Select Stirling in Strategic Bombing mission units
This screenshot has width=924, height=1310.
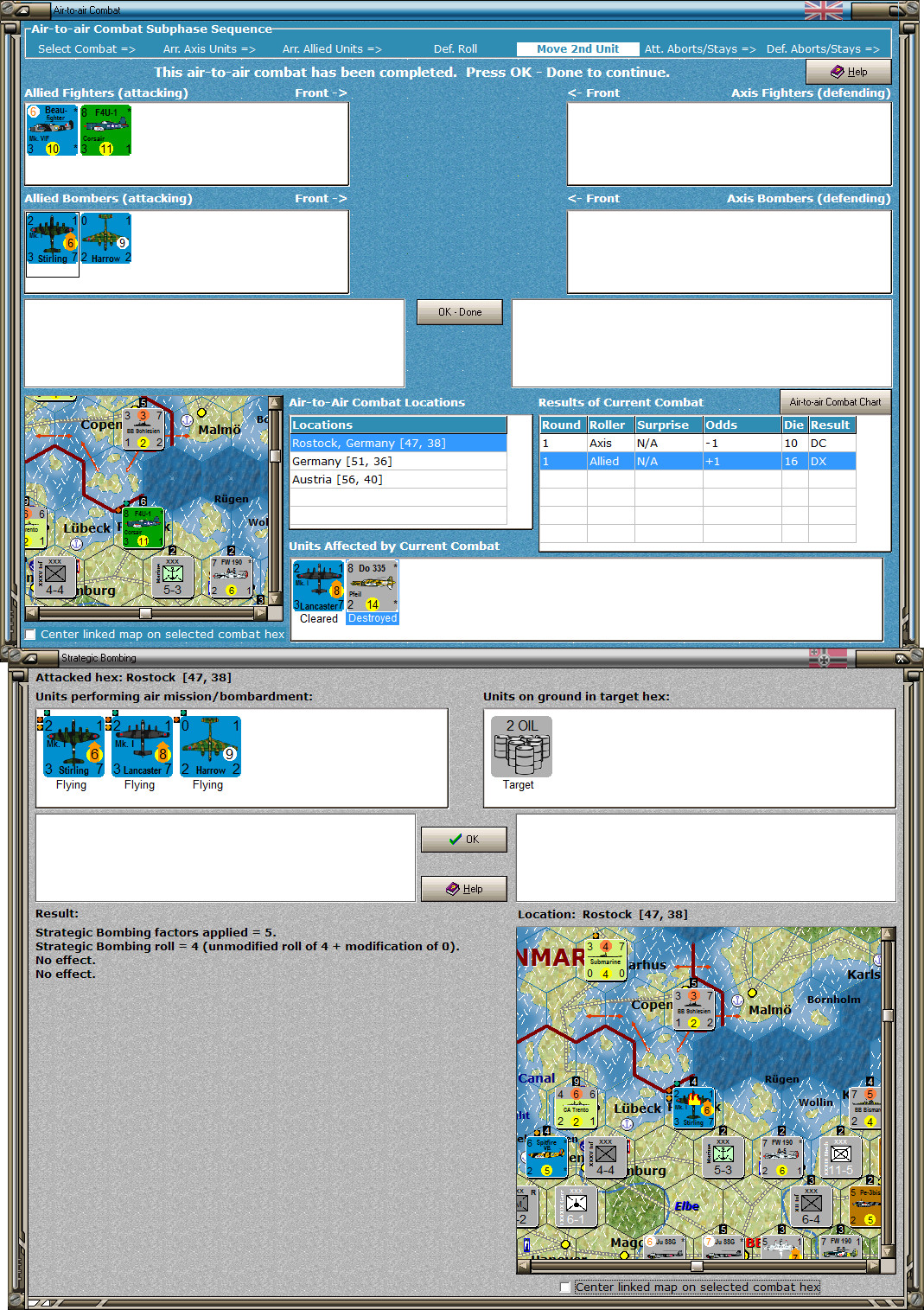click(73, 747)
